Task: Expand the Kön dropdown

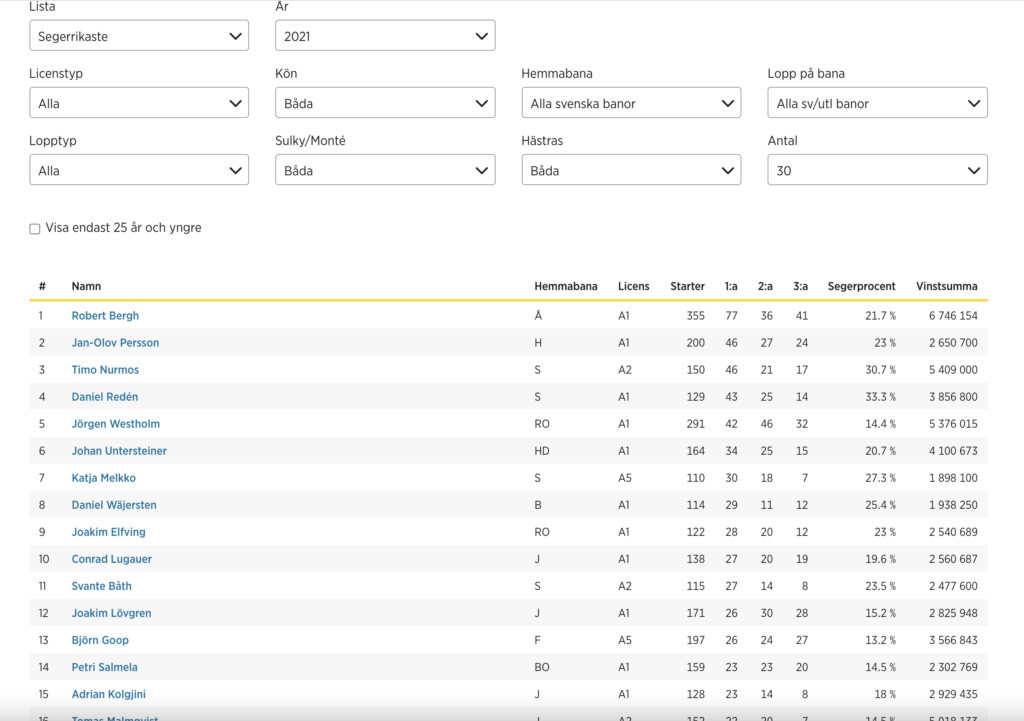Action: pyautogui.click(x=385, y=103)
